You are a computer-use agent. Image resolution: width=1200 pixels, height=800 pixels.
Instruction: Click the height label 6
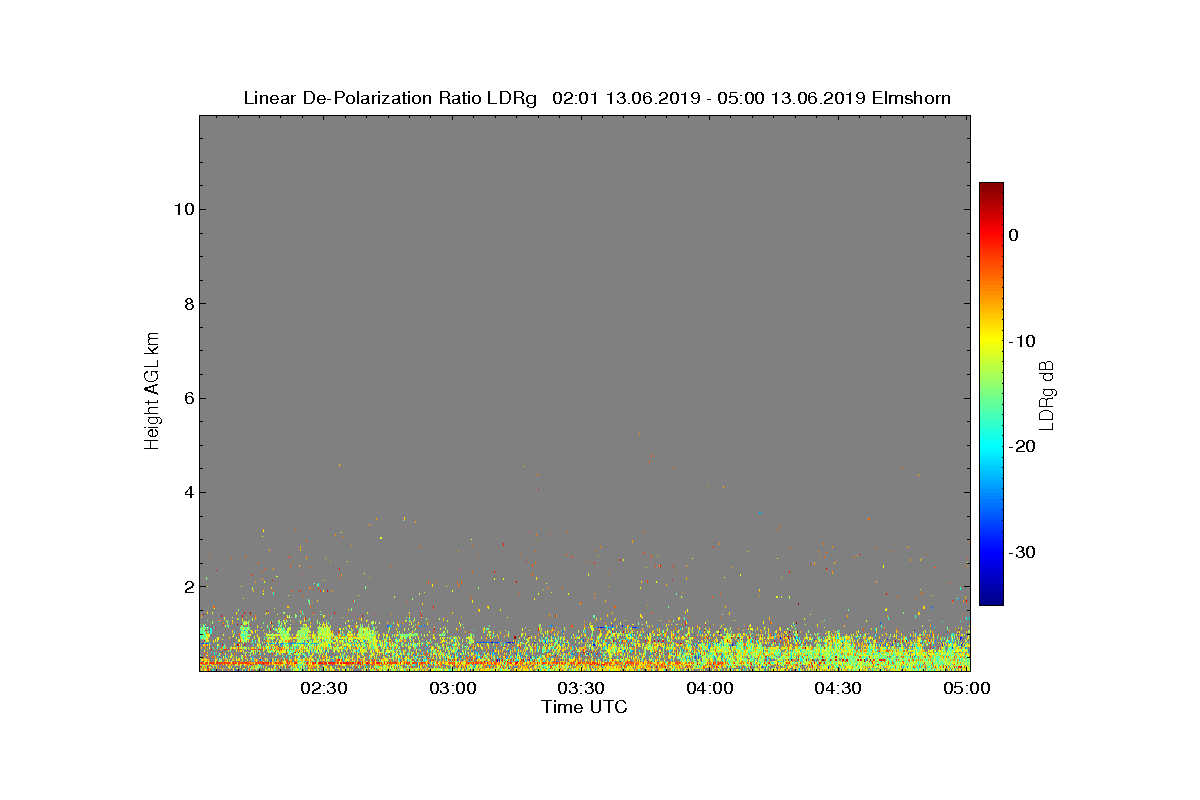coord(188,398)
